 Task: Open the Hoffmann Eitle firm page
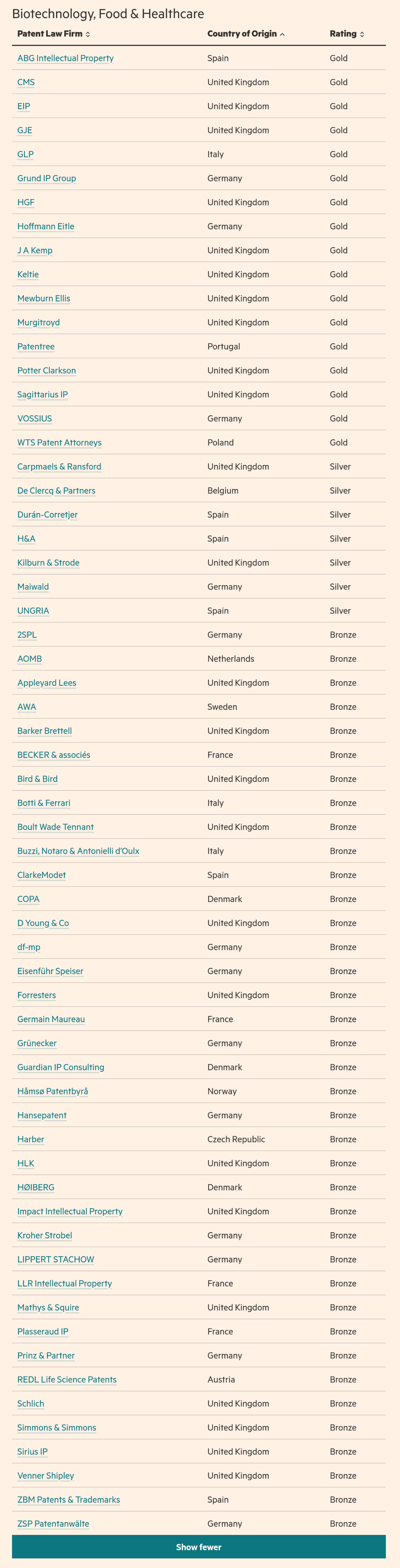(46, 226)
